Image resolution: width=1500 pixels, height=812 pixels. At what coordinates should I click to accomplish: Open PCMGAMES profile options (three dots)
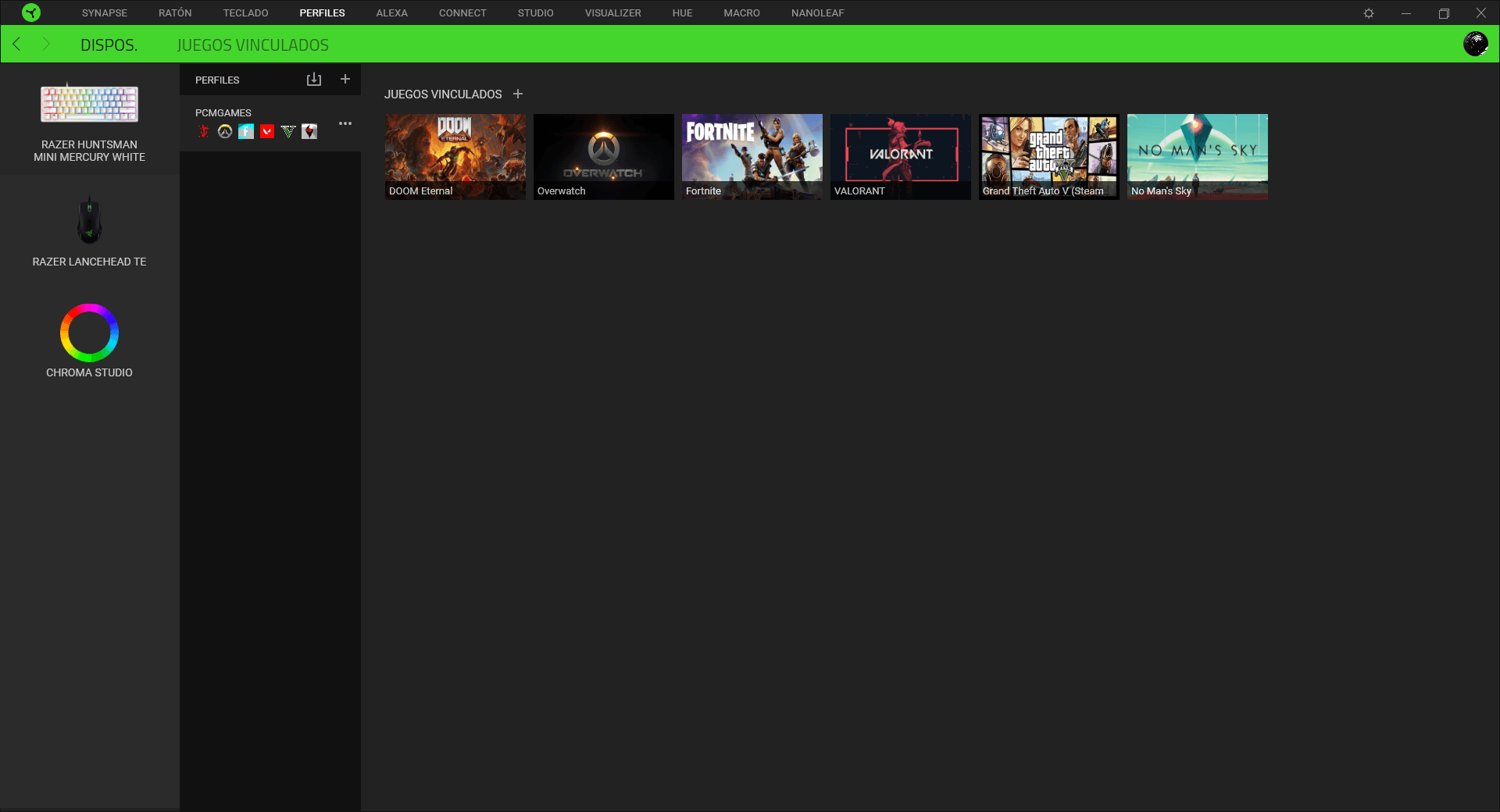[x=345, y=123]
